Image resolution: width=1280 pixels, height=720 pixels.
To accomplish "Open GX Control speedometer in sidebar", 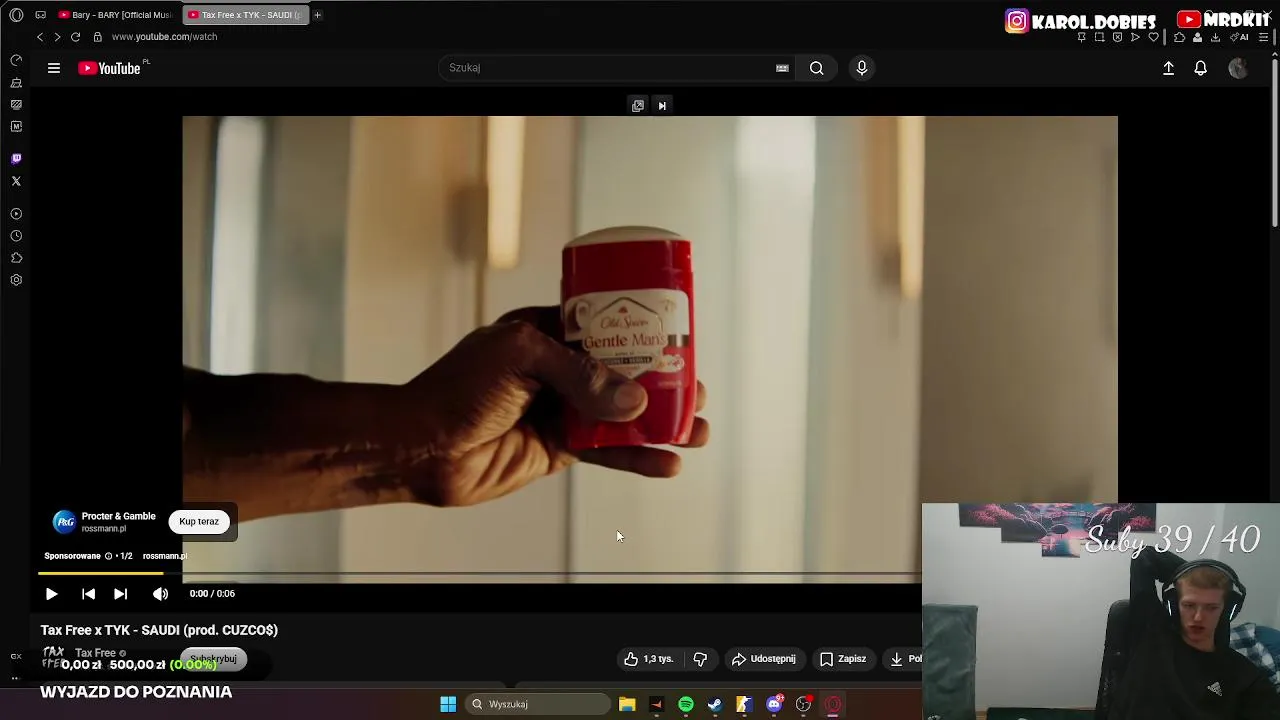I will (16, 60).
